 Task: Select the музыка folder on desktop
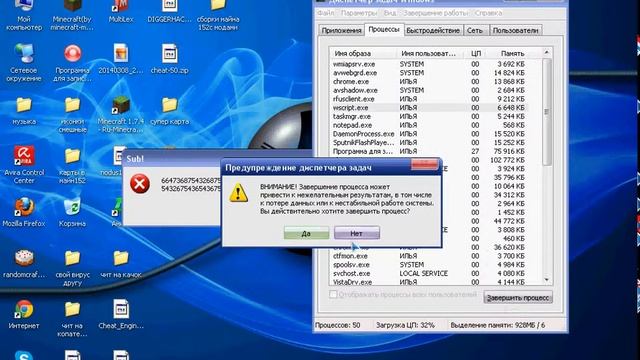24,111
